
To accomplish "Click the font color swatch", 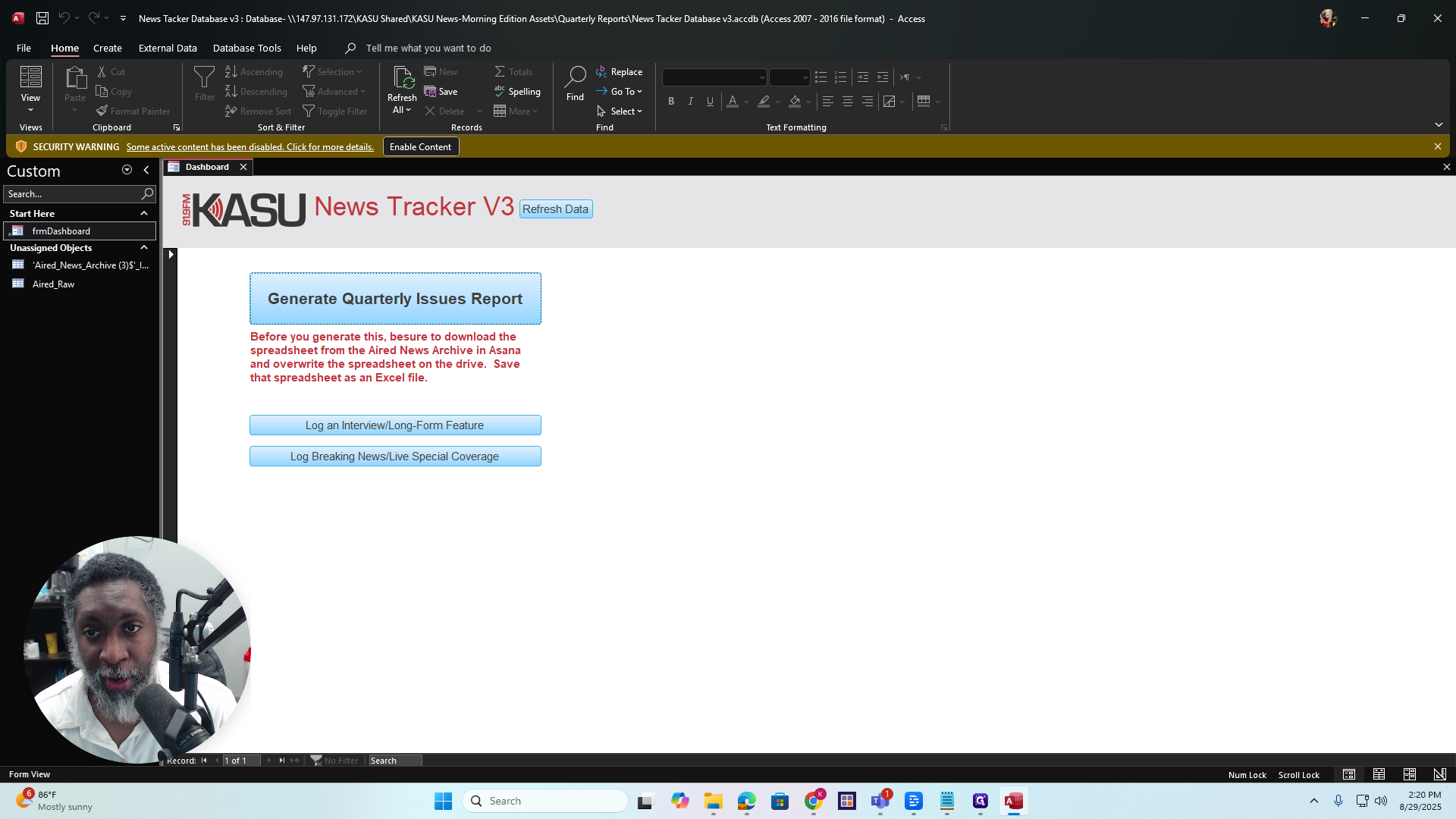I will 733,101.
